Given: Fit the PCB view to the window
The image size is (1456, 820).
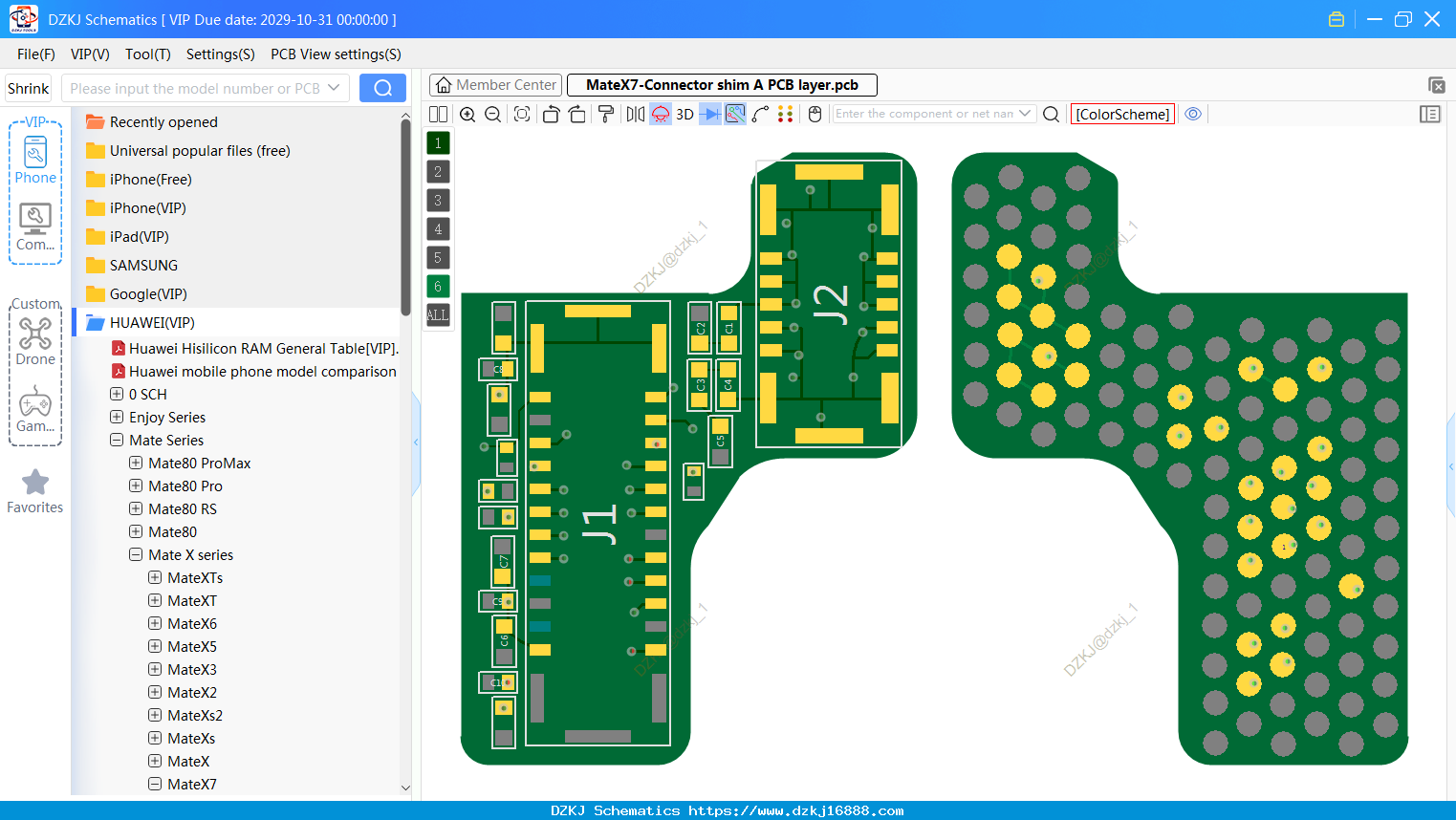Looking at the screenshot, I should [x=522, y=114].
